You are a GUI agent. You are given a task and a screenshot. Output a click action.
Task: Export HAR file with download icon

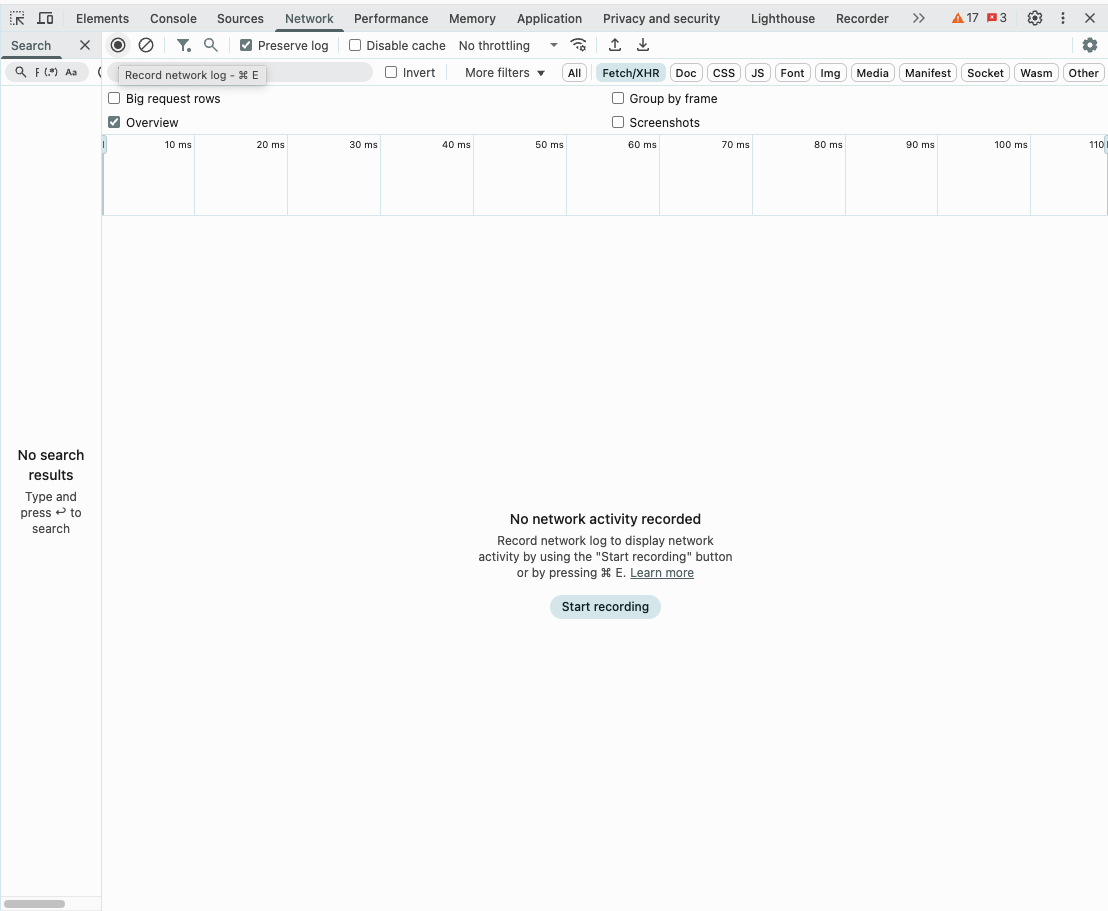[643, 45]
